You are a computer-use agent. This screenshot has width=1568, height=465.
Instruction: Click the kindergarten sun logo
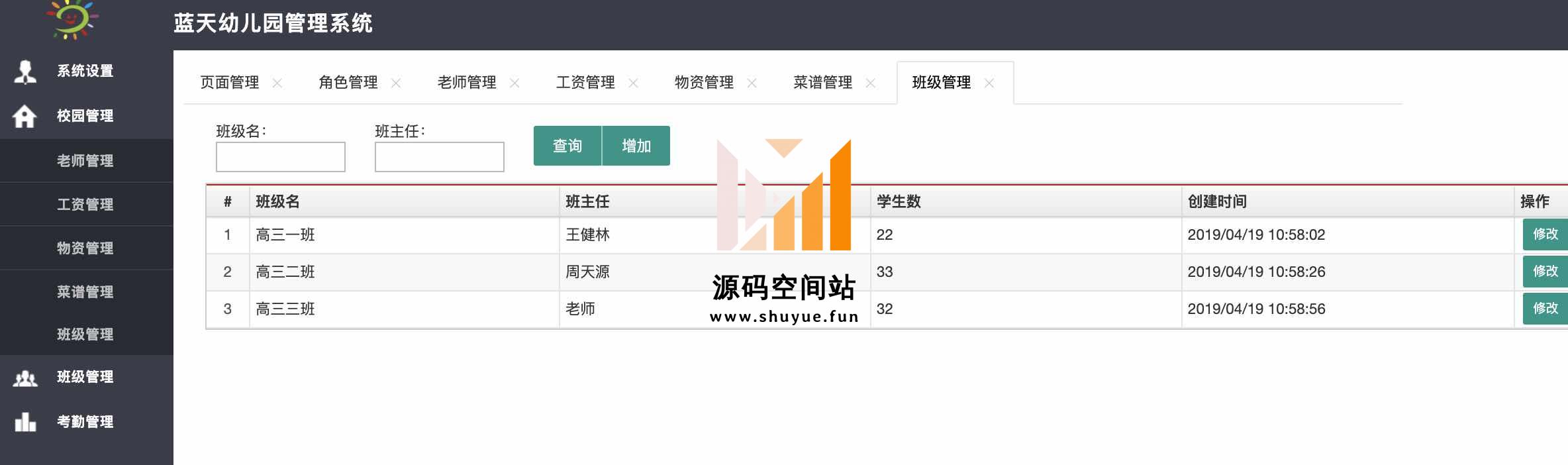[73, 19]
